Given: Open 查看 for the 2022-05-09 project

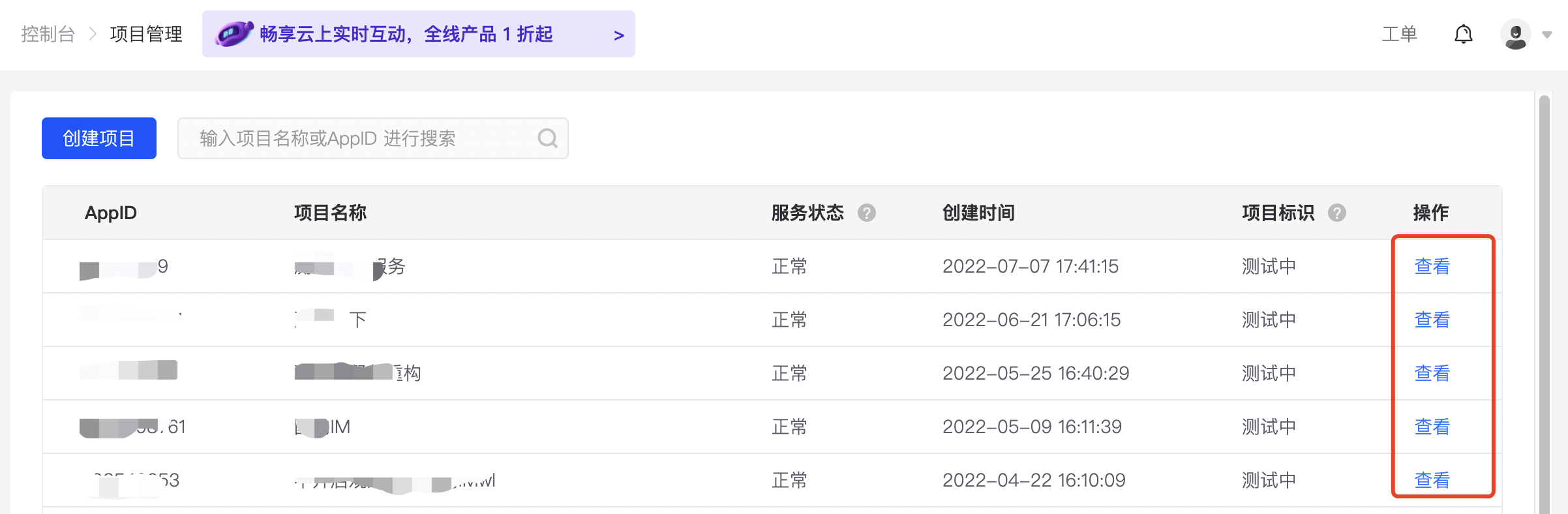Looking at the screenshot, I should coord(1432,427).
